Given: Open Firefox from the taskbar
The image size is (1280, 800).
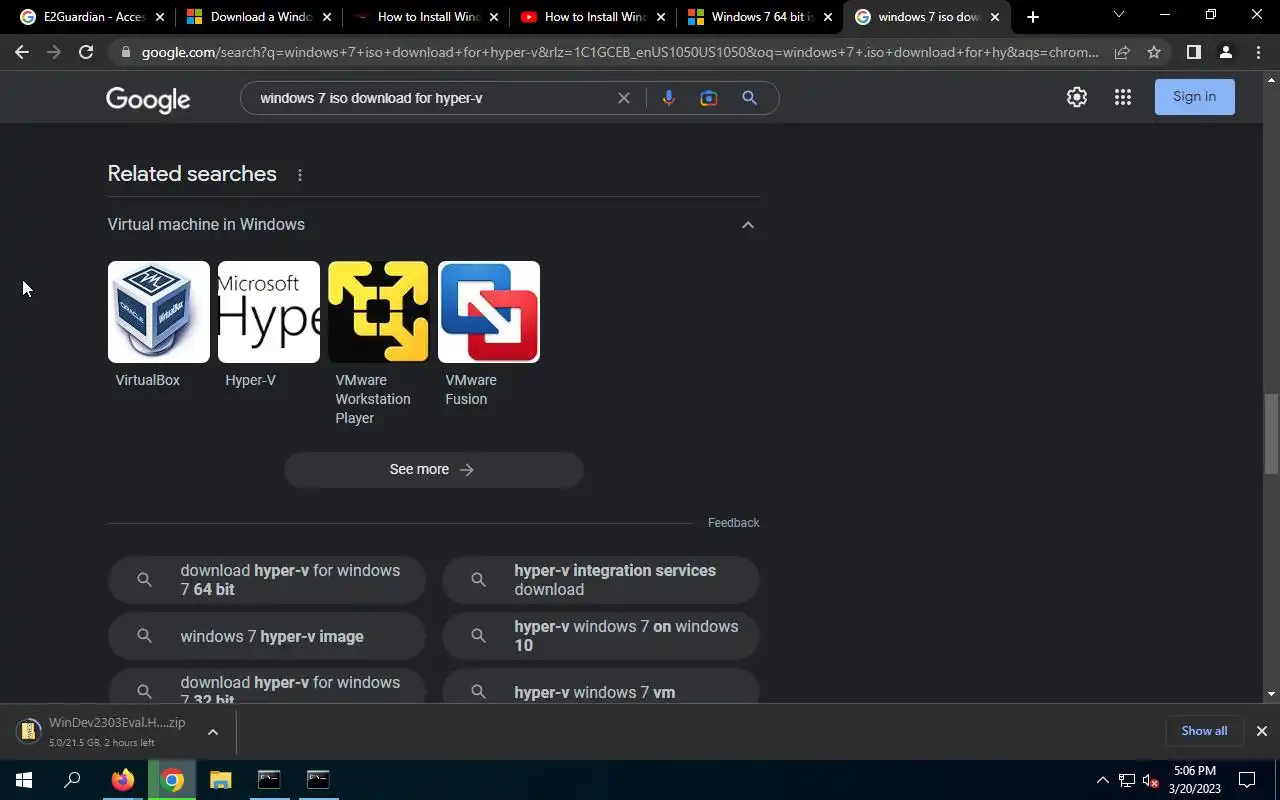Looking at the screenshot, I should tap(123, 780).
